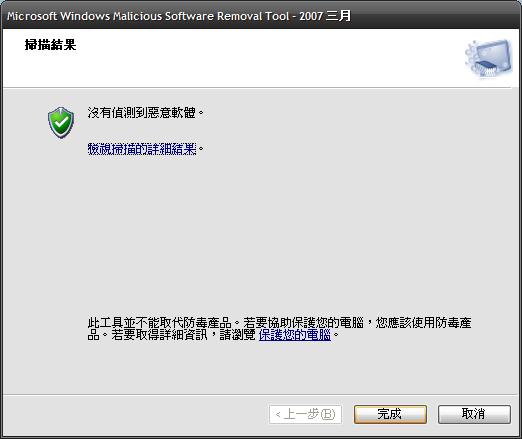Image resolution: width=522 pixels, height=439 pixels.
Task: Finish the wizard with 完成
Action: coord(390,414)
